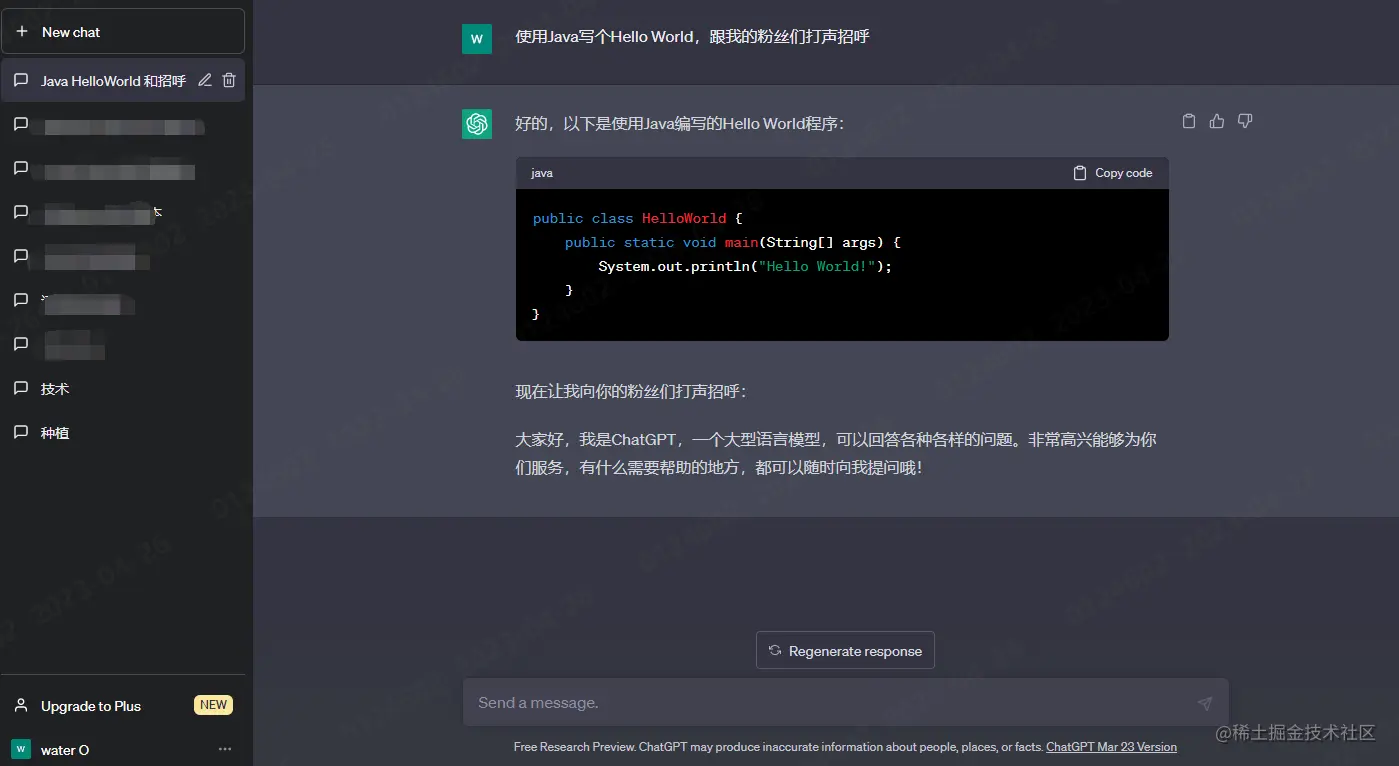
Task: Start a New chat
Action: pos(123,31)
